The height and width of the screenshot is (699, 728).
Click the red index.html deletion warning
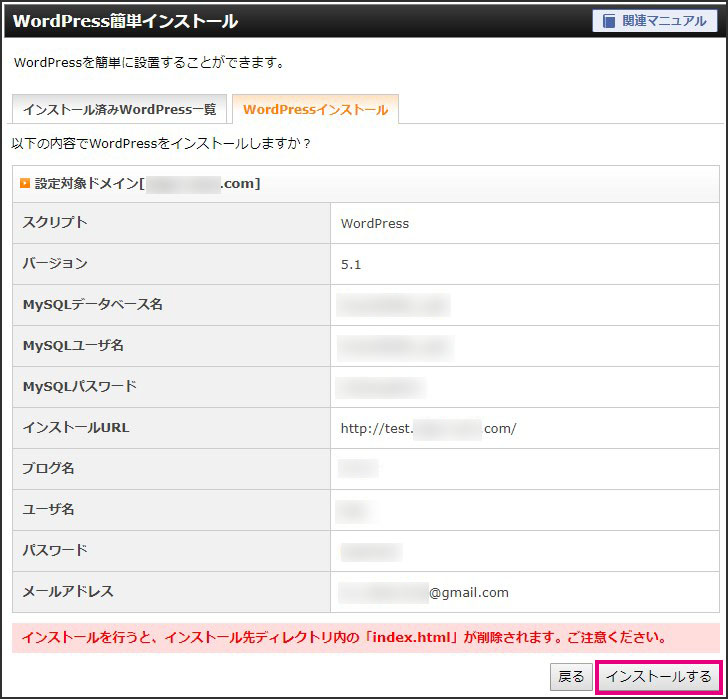[x=366, y=638]
